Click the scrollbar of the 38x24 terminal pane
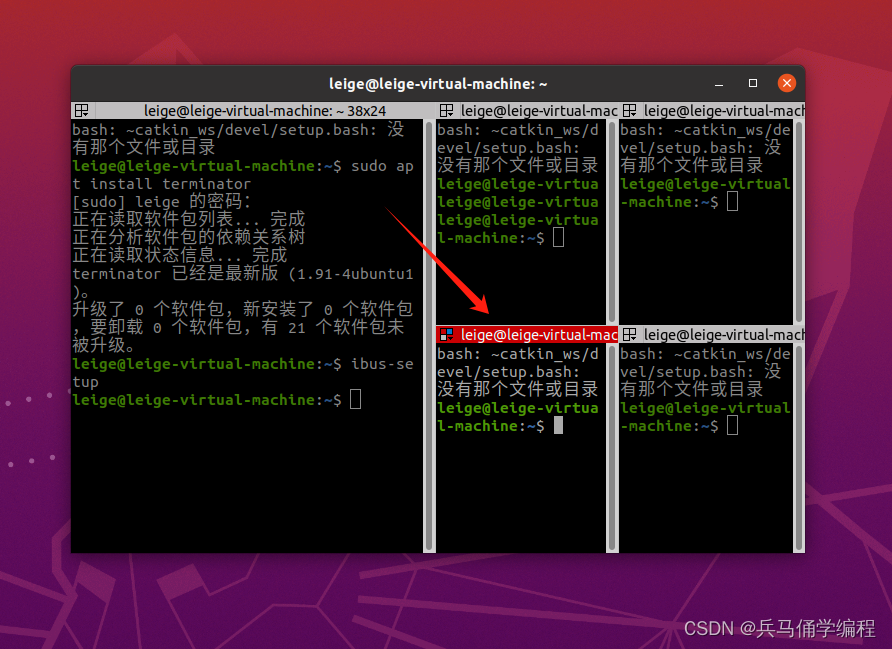This screenshot has height=649, width=892. click(430, 336)
